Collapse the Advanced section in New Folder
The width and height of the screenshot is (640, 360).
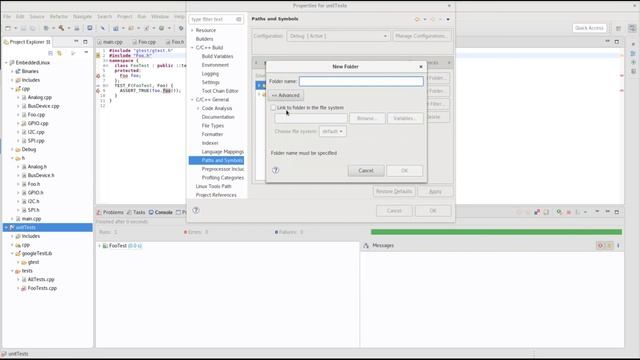click(286, 96)
